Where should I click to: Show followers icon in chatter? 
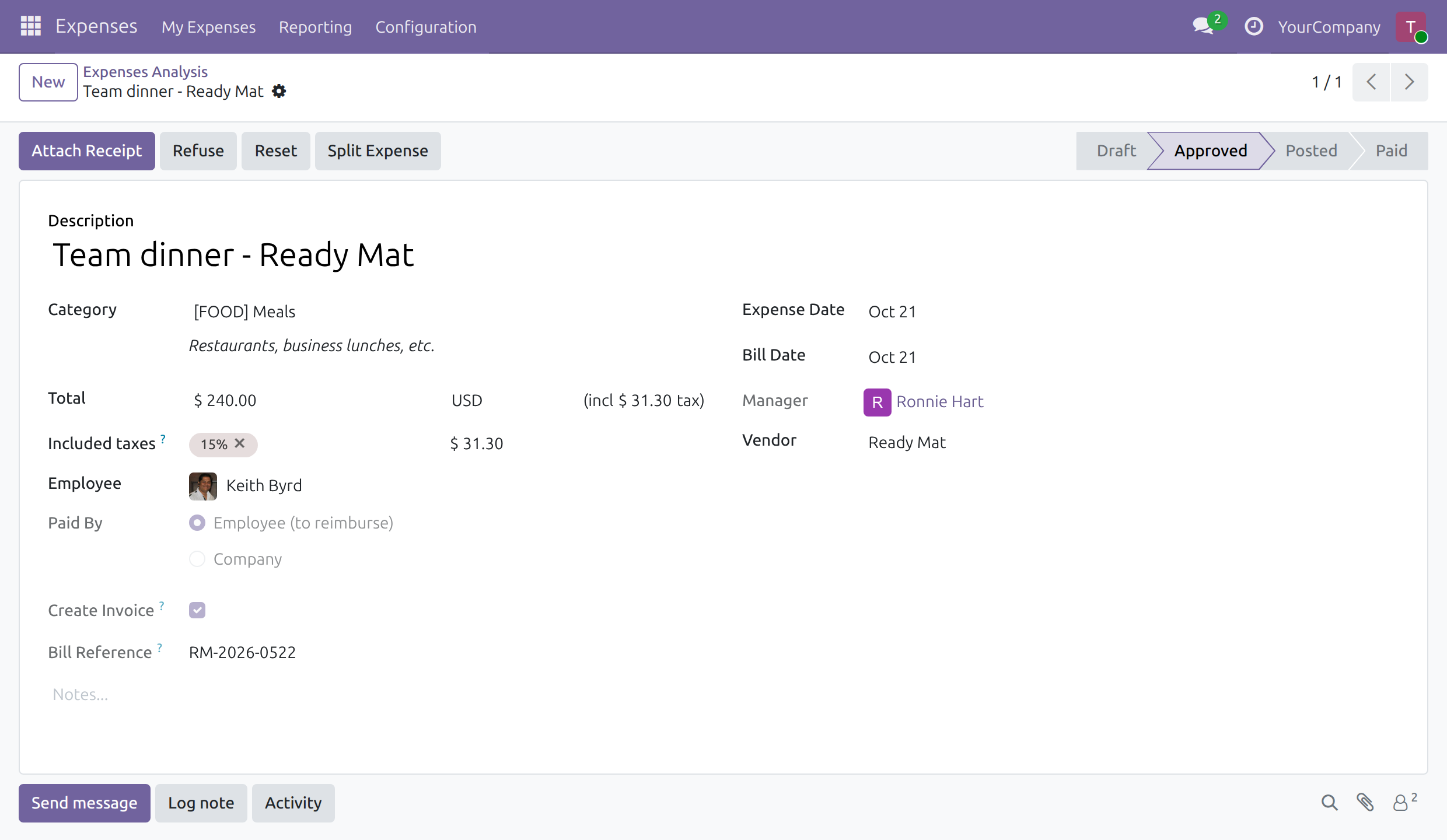point(1404,803)
